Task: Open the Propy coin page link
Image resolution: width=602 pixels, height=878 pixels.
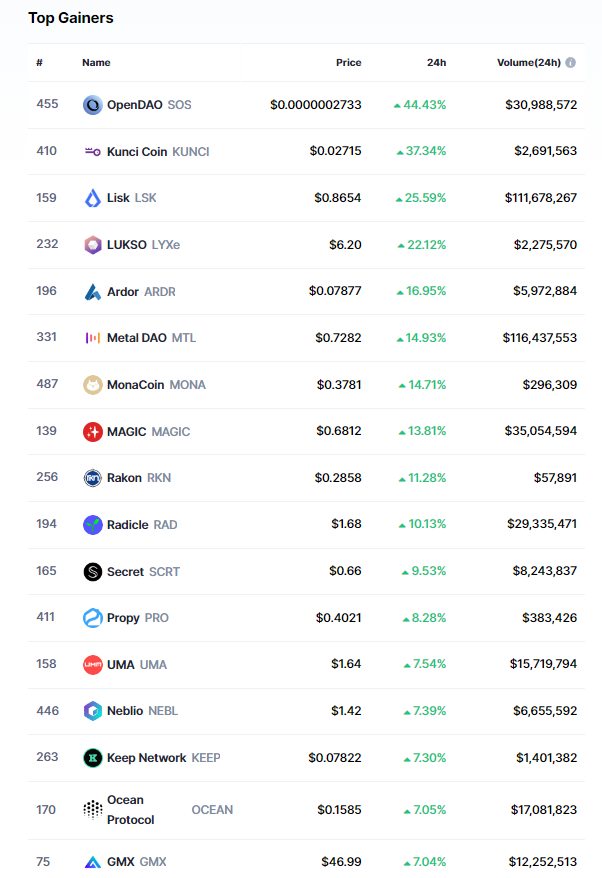Action: point(123,618)
